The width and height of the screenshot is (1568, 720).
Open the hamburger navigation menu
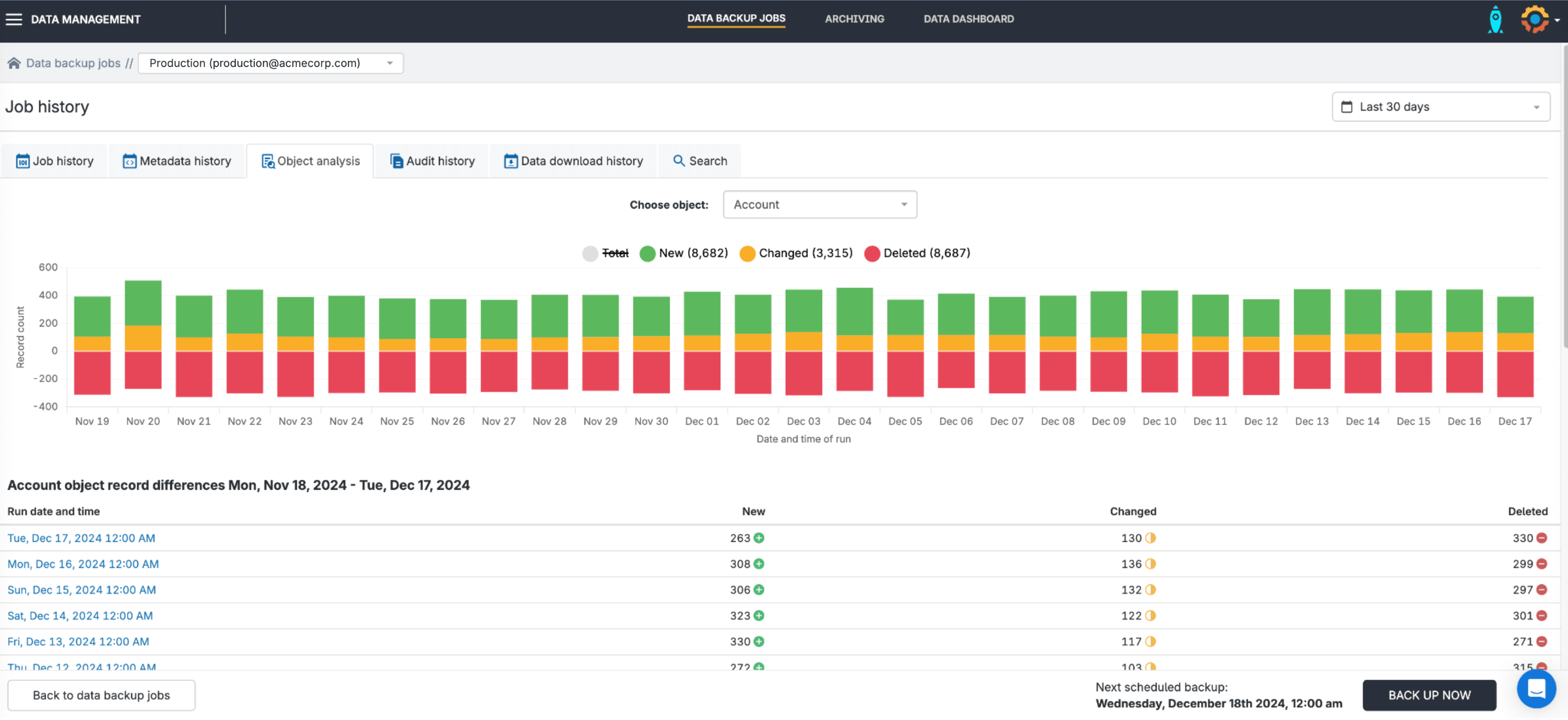14,20
